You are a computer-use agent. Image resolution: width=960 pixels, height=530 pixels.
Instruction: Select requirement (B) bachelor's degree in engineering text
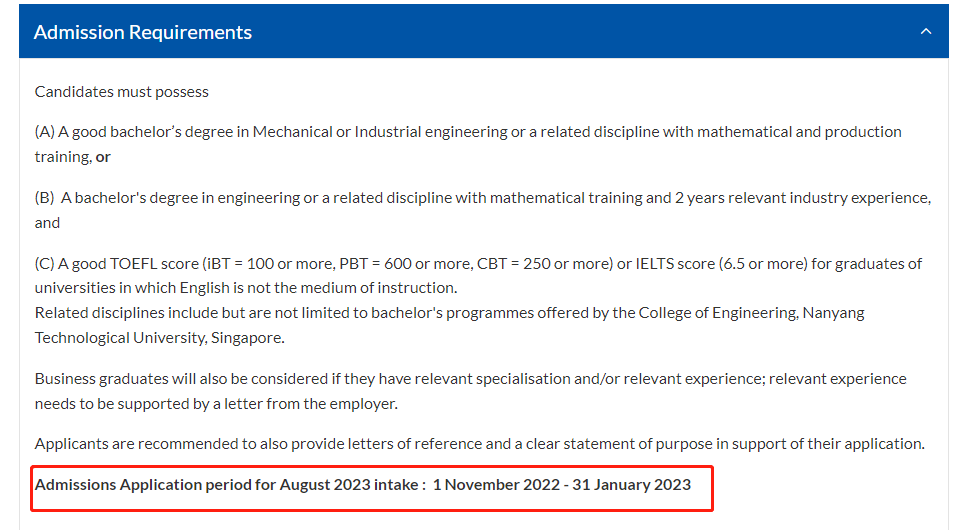point(300,198)
